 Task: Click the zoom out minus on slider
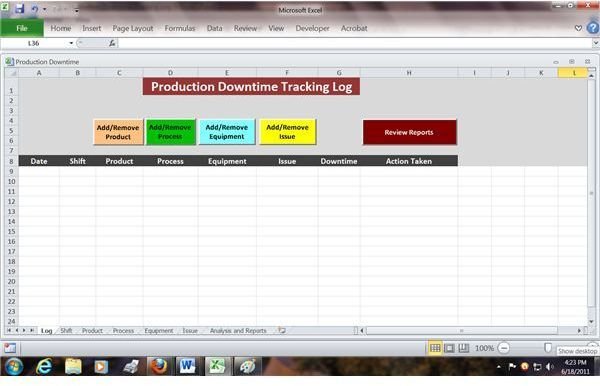504,348
